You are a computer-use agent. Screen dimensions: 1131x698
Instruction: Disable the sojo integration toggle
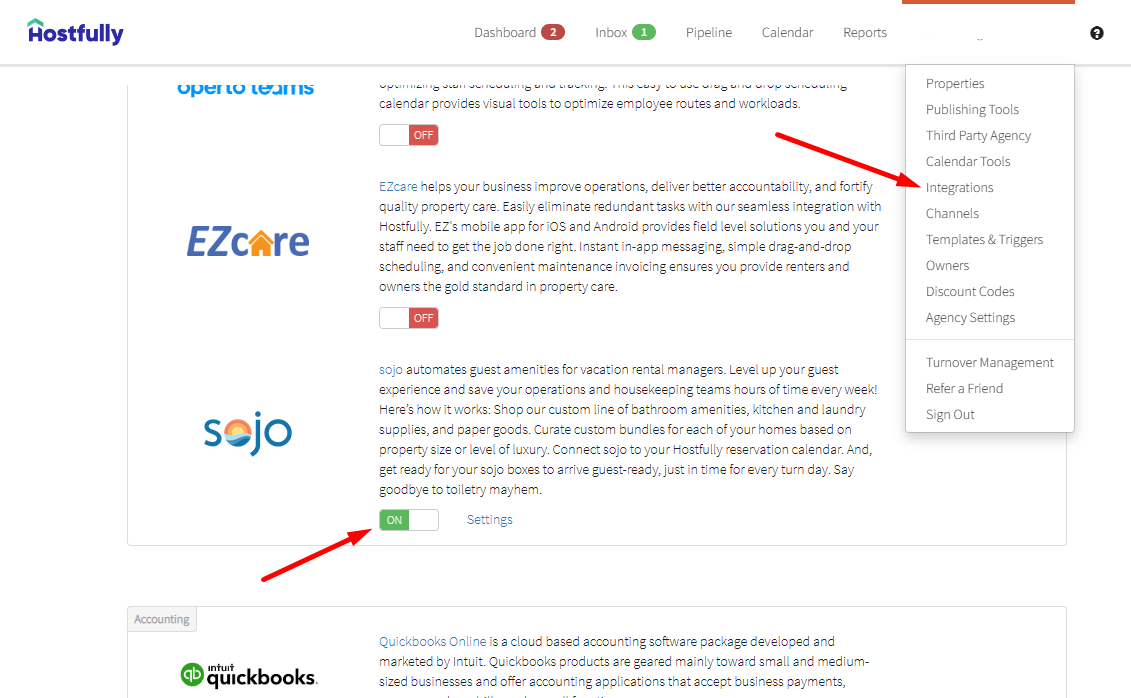tap(408, 520)
